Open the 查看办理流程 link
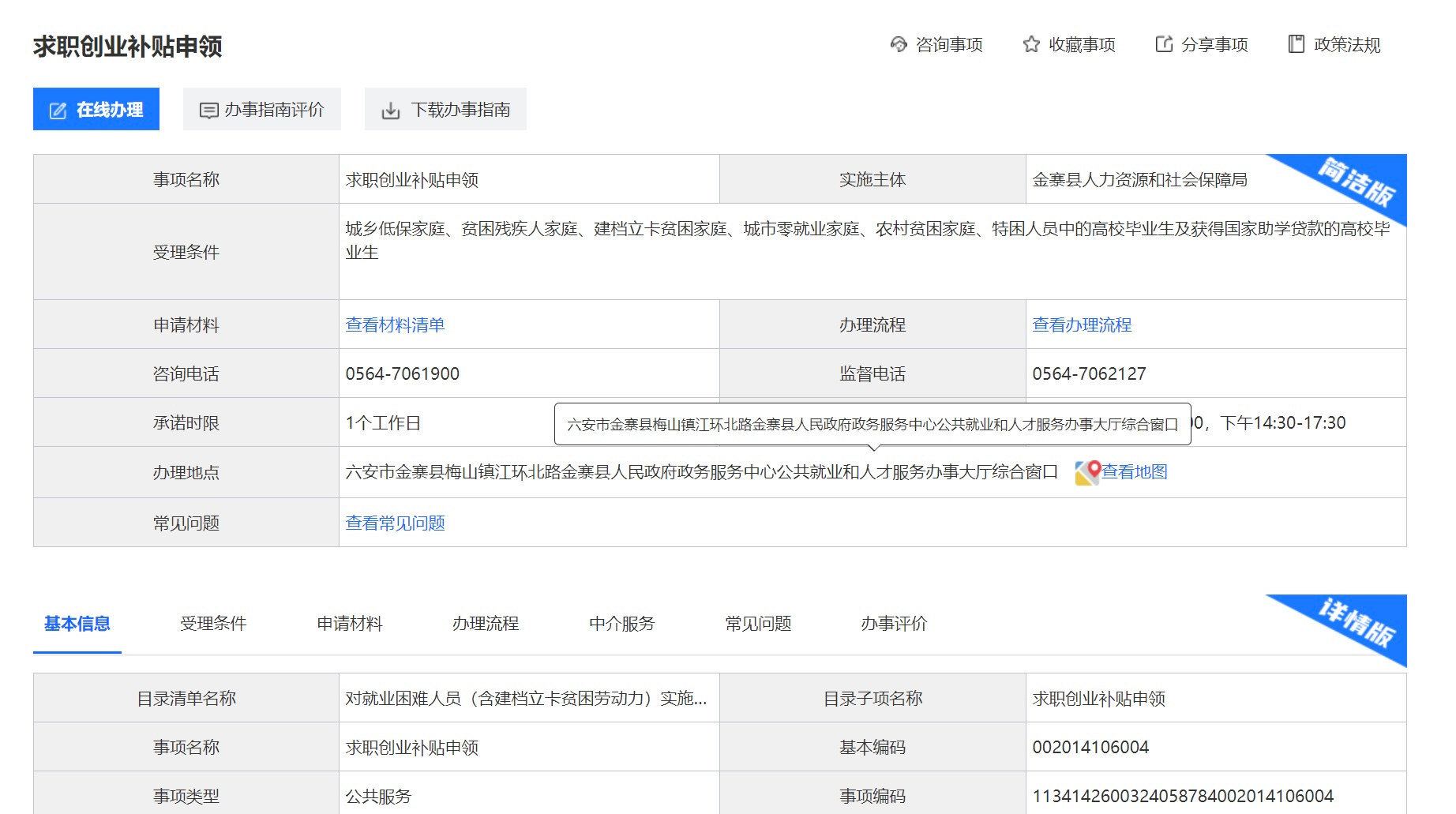The image size is (1456, 814). pos(1082,324)
